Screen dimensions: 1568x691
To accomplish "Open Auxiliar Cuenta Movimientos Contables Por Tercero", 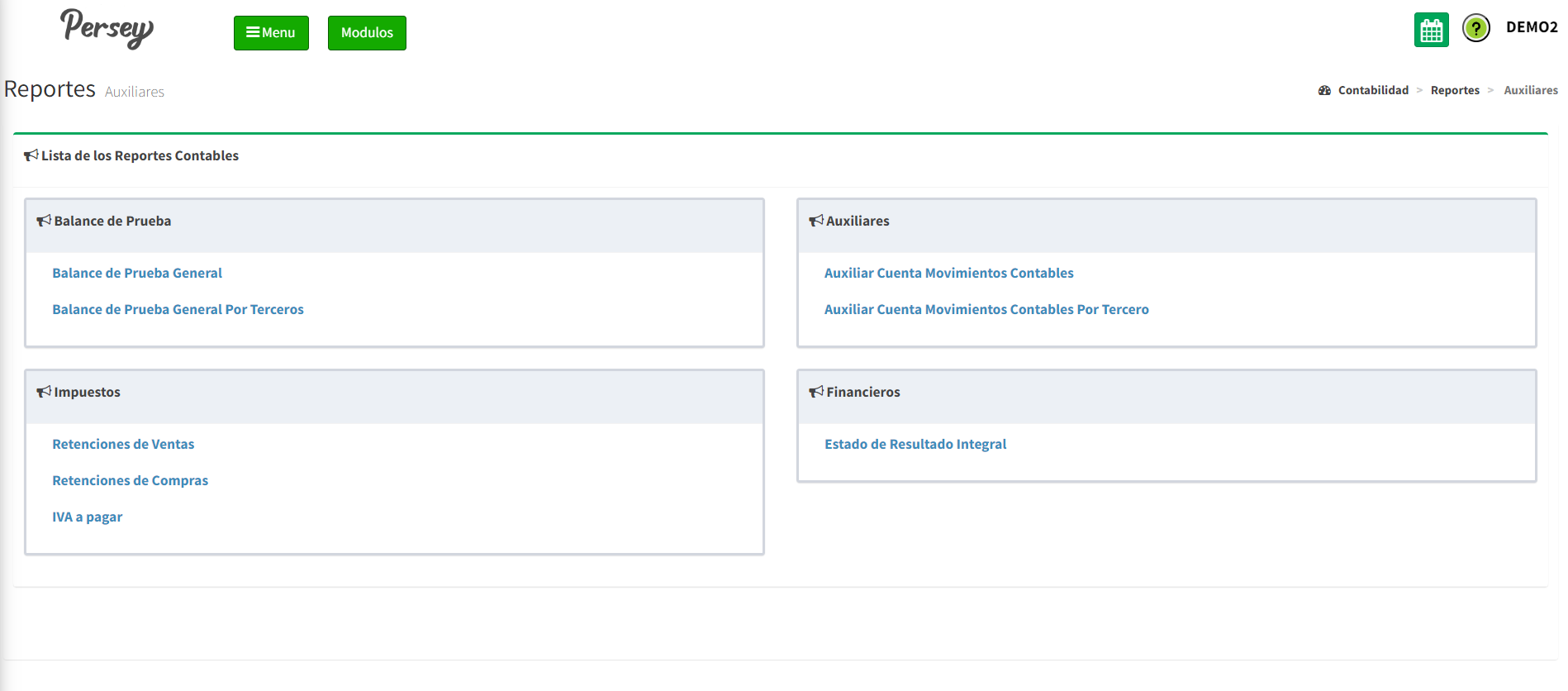I will pos(986,309).
